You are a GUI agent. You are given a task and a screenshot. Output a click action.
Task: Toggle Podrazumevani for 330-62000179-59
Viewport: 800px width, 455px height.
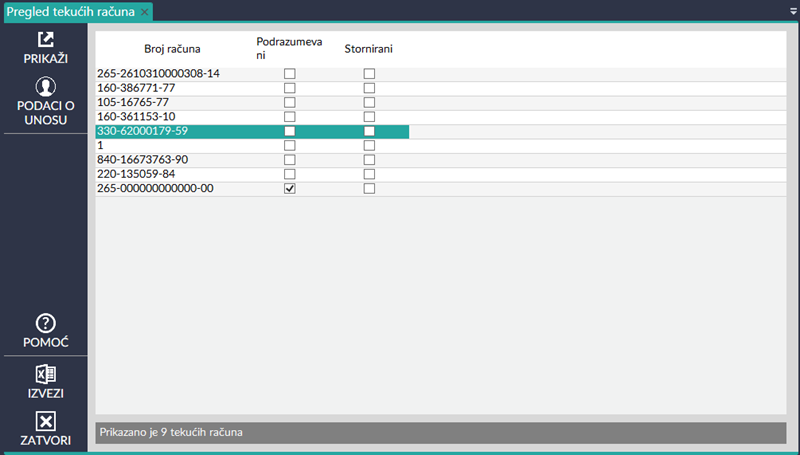coord(290,131)
